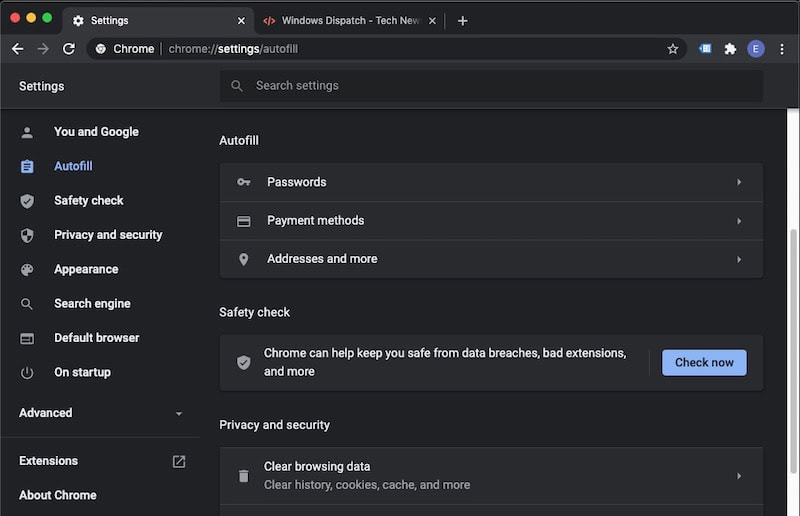Screen dimensions: 800x516
Task: Open About Chrome
Action: (x=58, y=495)
